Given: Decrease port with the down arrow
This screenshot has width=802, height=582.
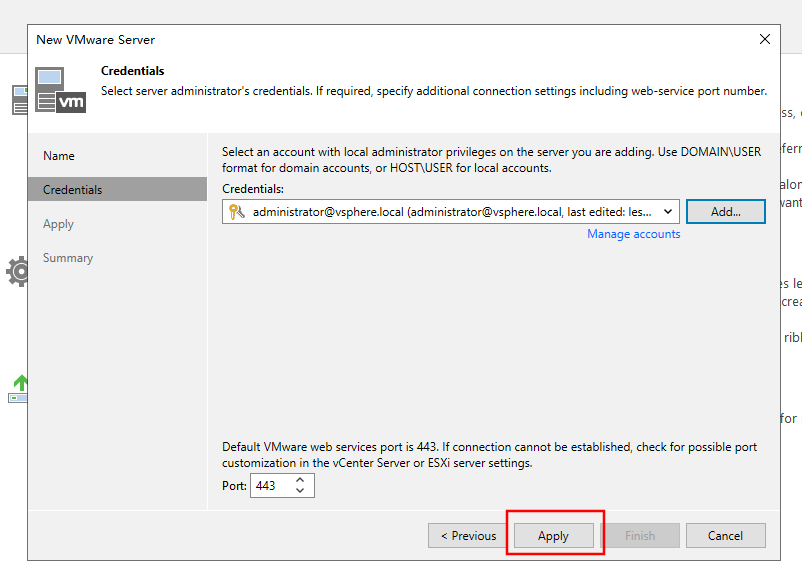Looking at the screenshot, I should 300,490.
